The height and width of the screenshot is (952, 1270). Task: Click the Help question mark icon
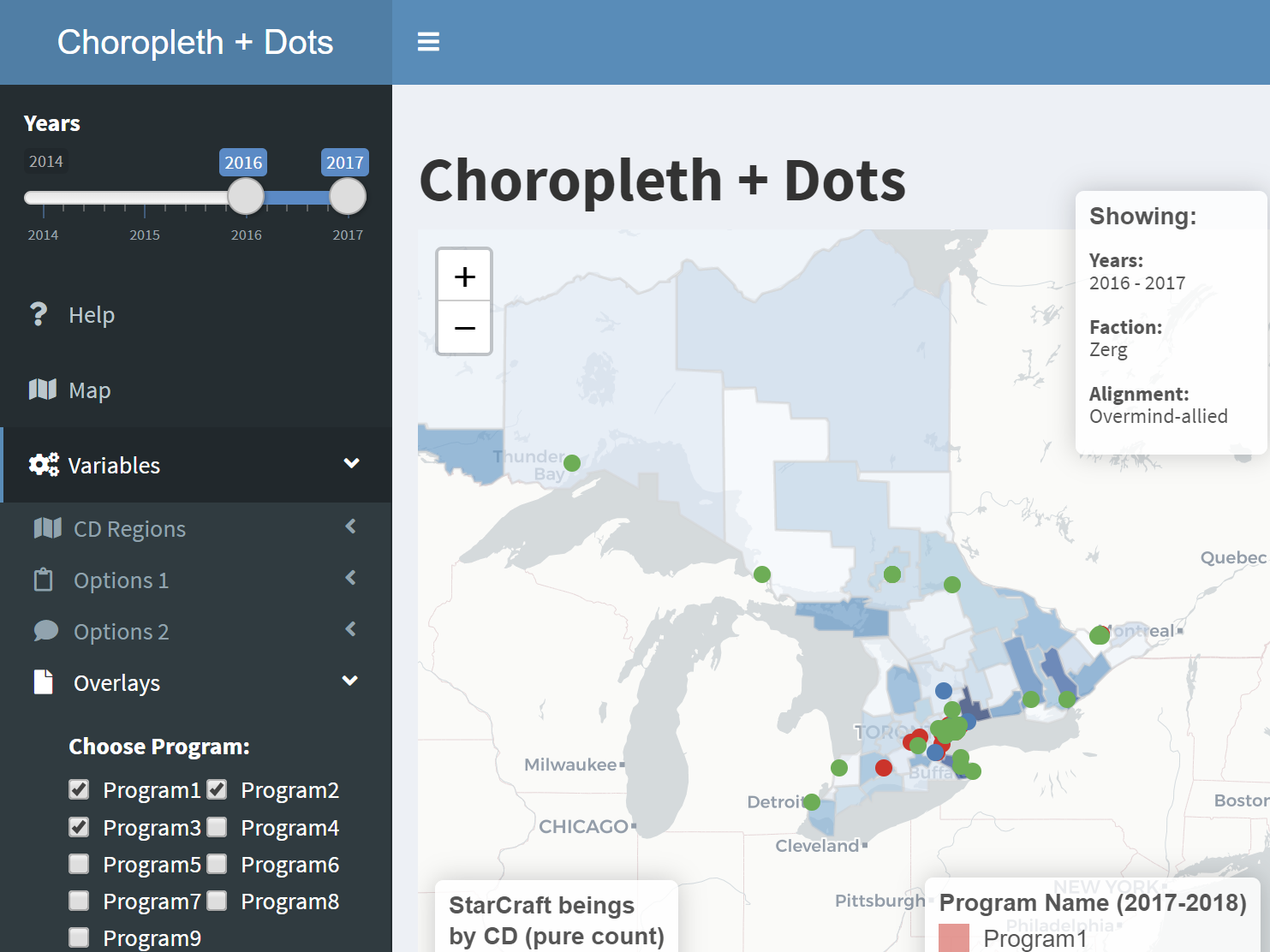[x=39, y=314]
